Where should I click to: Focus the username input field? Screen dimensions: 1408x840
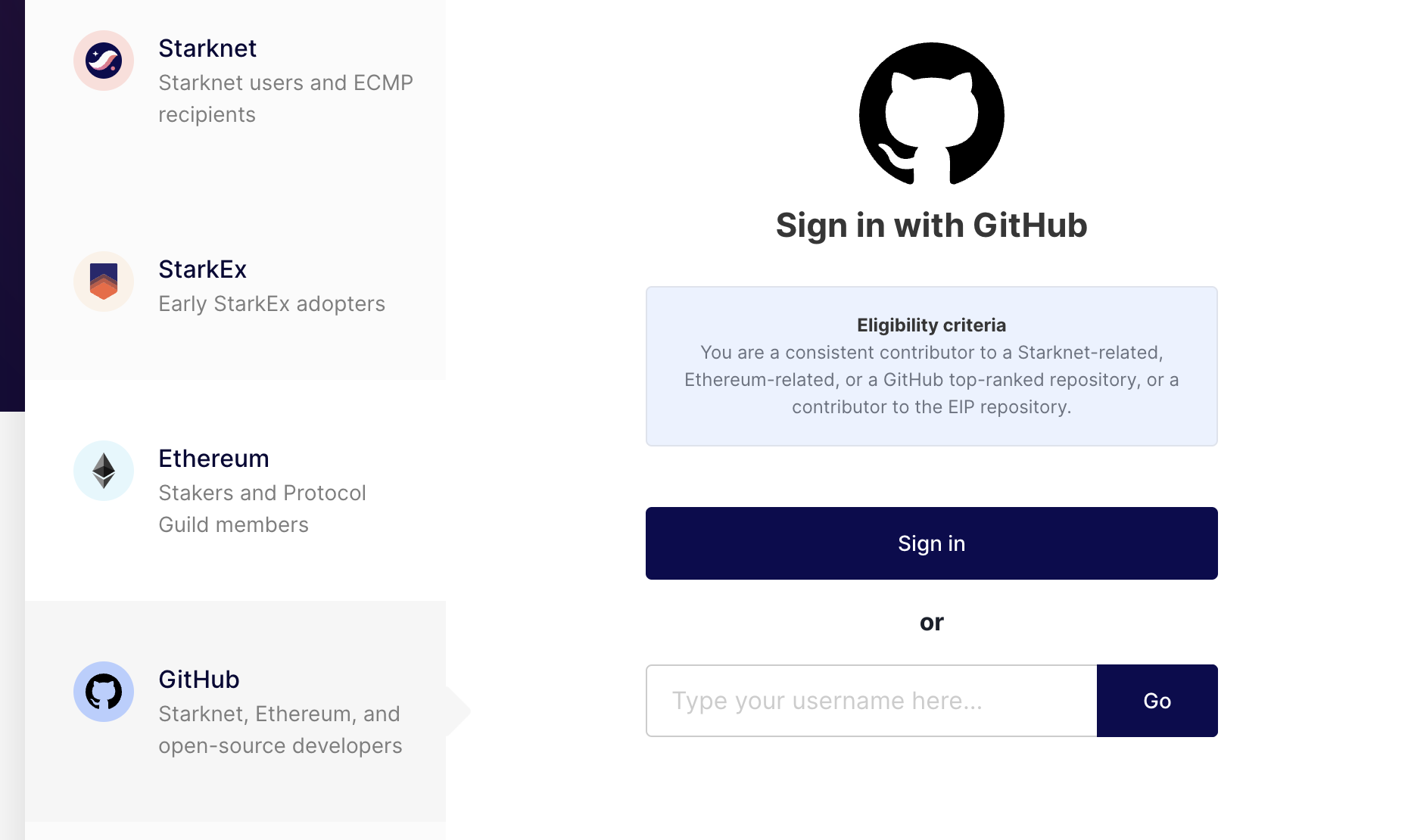[x=871, y=701]
